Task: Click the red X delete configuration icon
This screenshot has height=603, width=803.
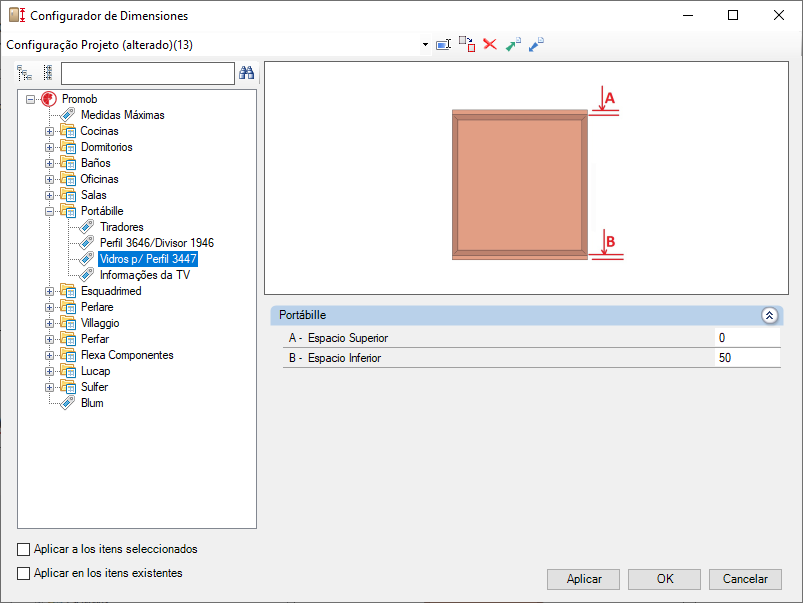Action: tap(490, 44)
